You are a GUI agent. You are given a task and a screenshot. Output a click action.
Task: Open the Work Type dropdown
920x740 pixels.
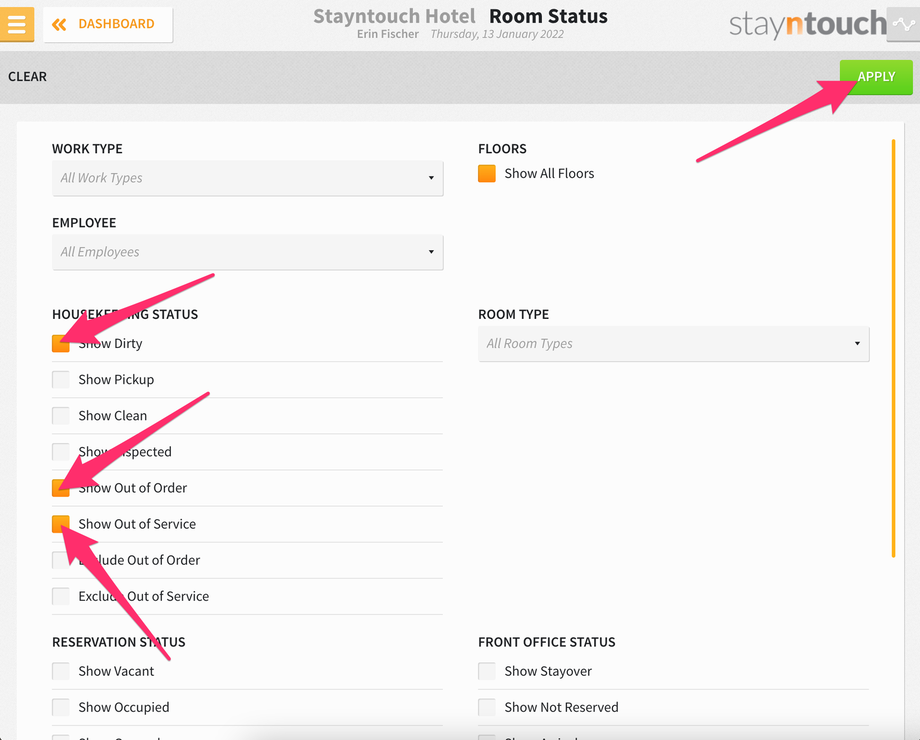coord(248,178)
